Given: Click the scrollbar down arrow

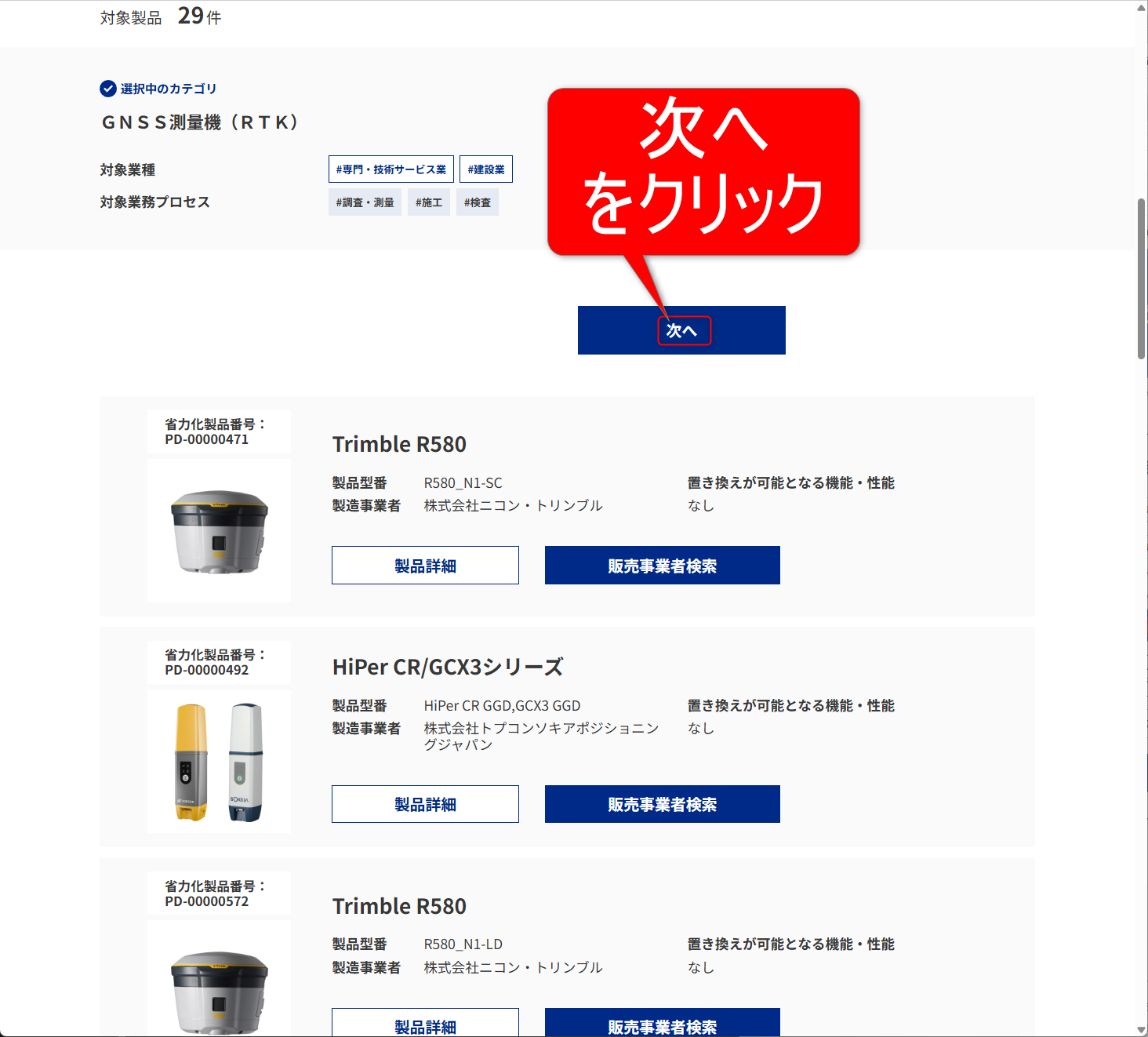Looking at the screenshot, I should click(x=1141, y=1030).
